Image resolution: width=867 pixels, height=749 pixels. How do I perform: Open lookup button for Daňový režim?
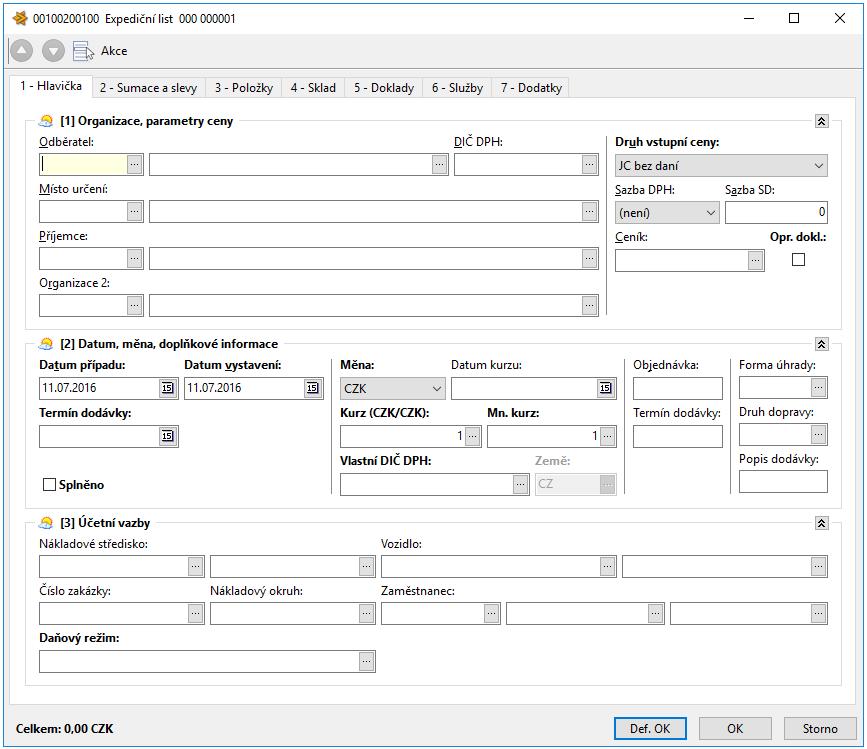point(366,661)
